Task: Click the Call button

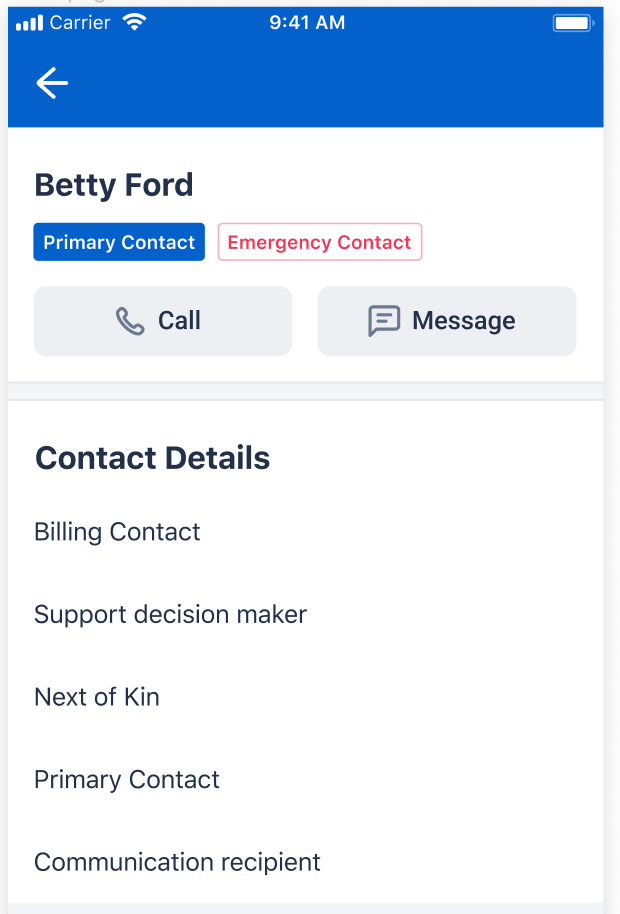Action: pyautogui.click(x=163, y=321)
